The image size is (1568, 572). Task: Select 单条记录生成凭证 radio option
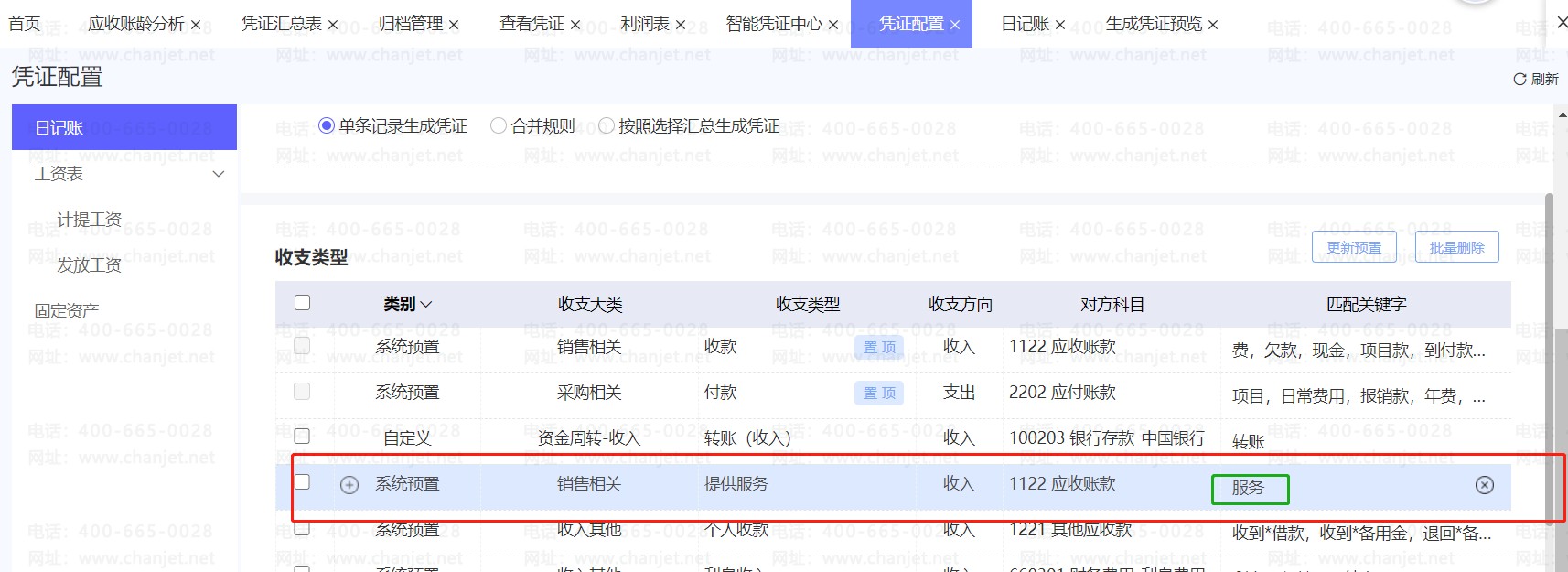coord(326,125)
